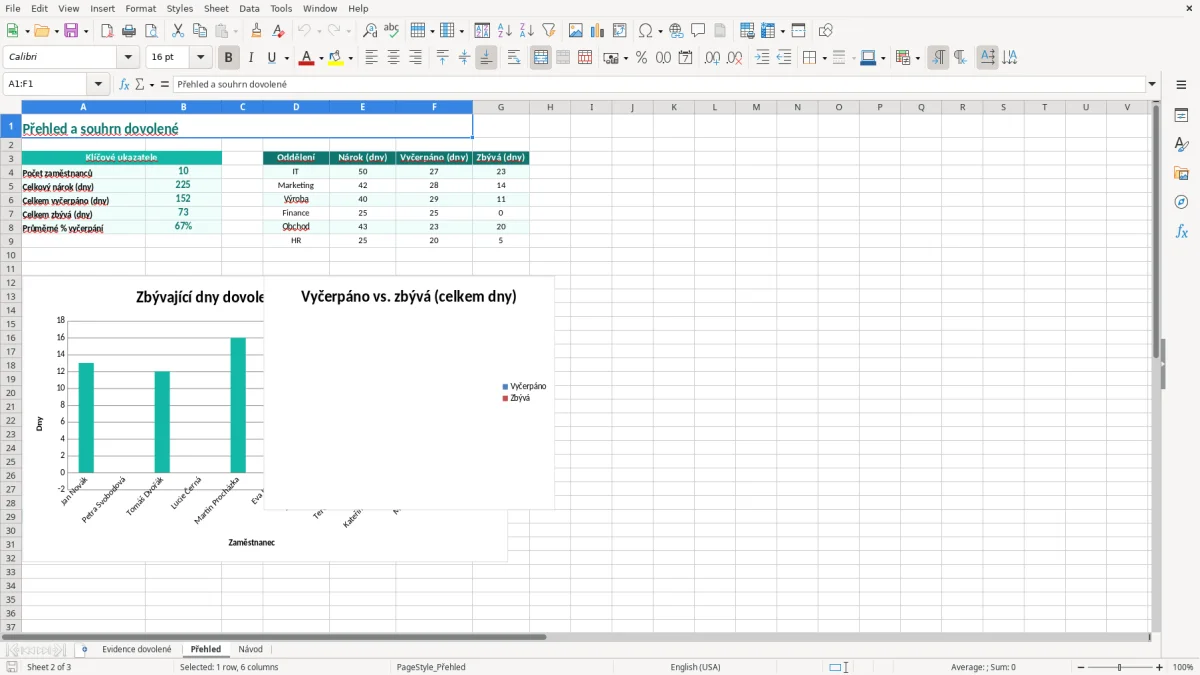Expand the formula bar
The width and height of the screenshot is (1200, 675).
click(x=1152, y=85)
